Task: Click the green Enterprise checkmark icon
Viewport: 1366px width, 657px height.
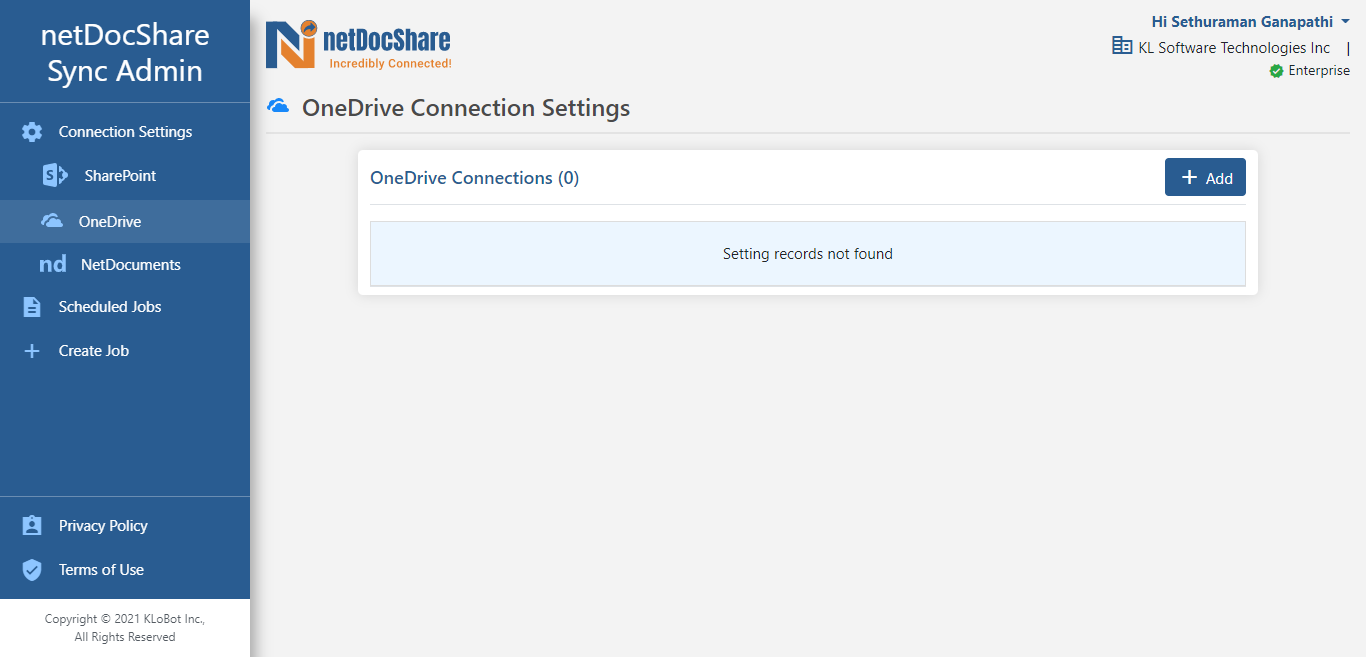Action: [x=1276, y=71]
